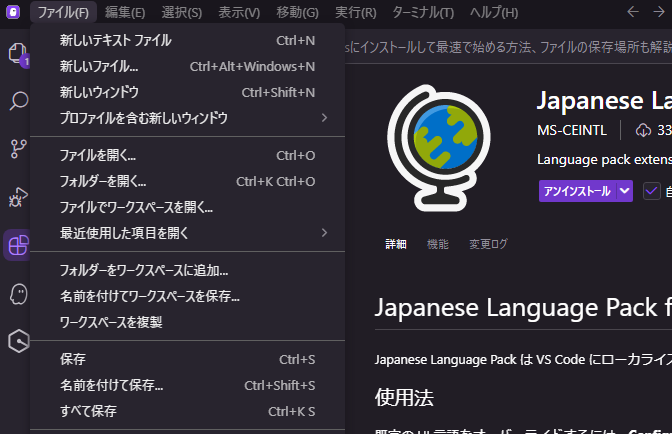Image resolution: width=672 pixels, height=434 pixels.
Task: Switch to the 変更ログ tab
Action: 488,244
